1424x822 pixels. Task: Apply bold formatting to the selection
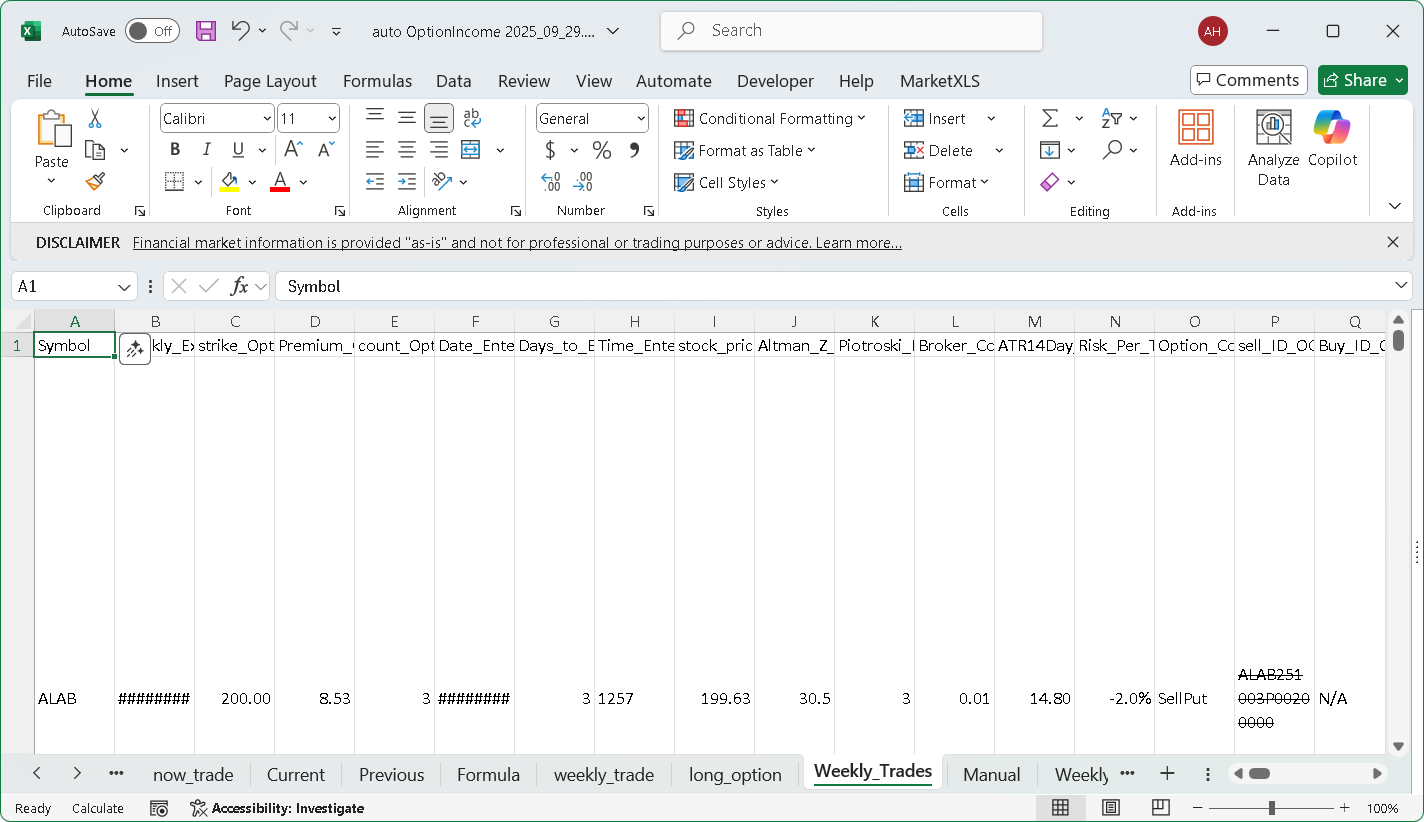175,149
